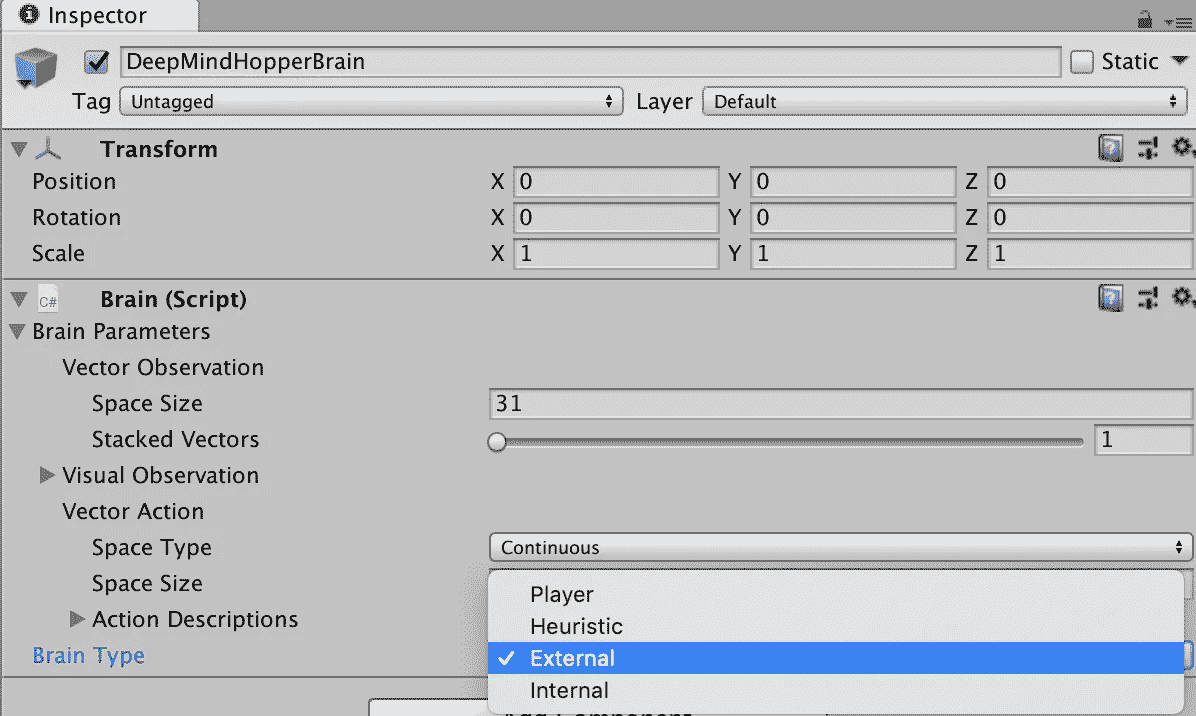Click the Rotation Z field
Screen dimensions: 1196x716
pyautogui.click(x=1090, y=218)
